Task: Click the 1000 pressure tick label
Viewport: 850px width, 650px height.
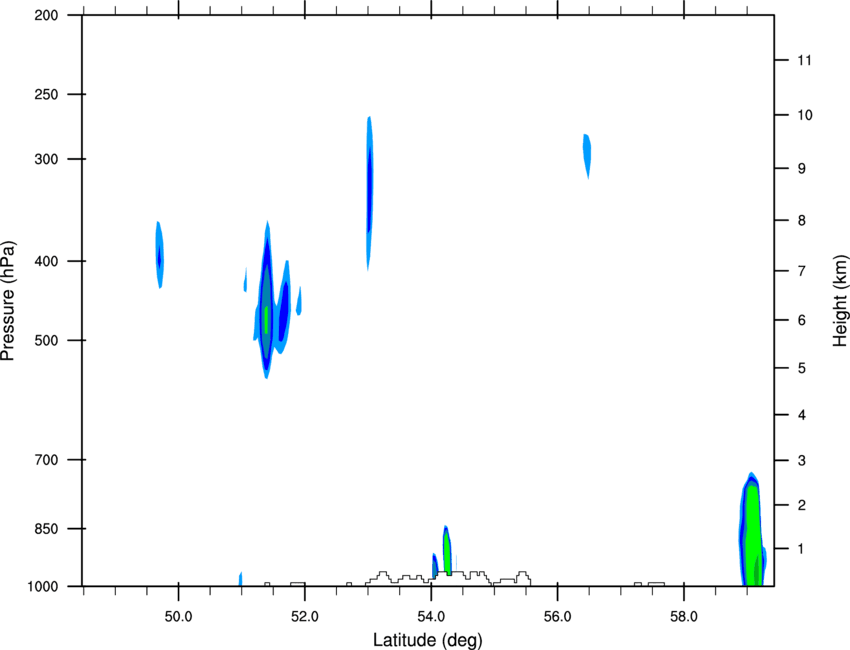Action: click(x=43, y=587)
